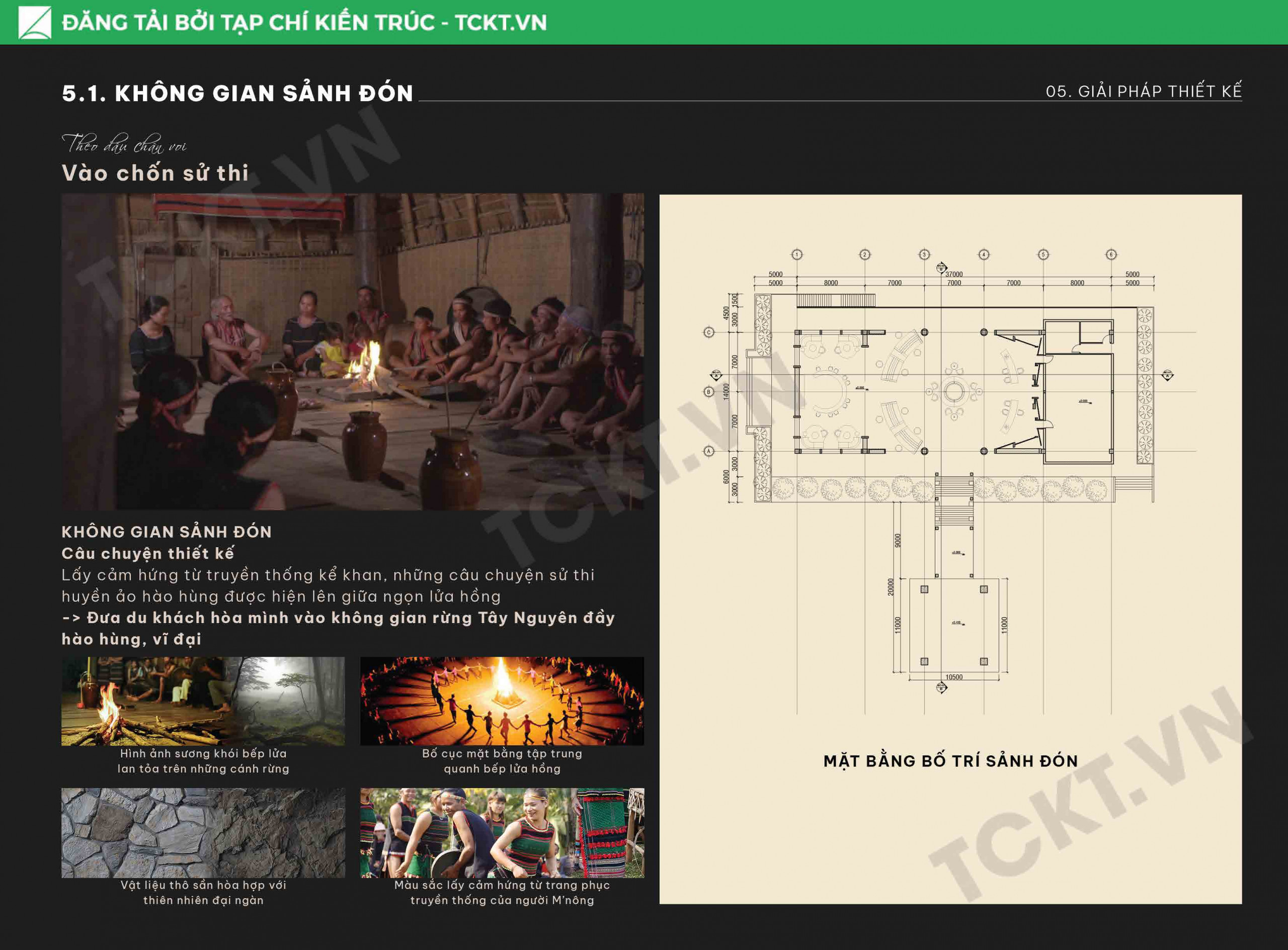Click section marker B below the plan
1288x950 pixels.
(941, 687)
